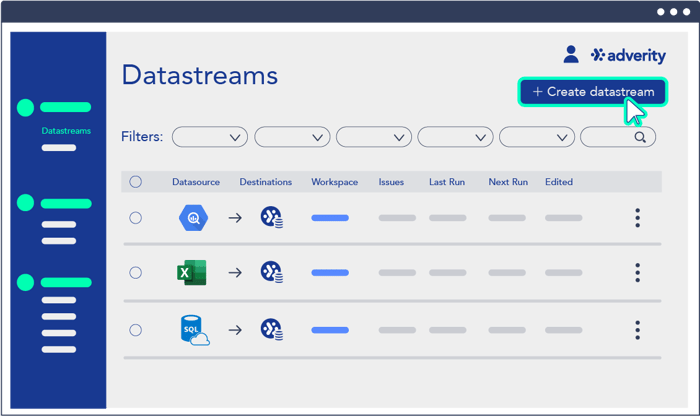Click the destination icon in the Excel row
The height and width of the screenshot is (416, 700).
point(271,272)
